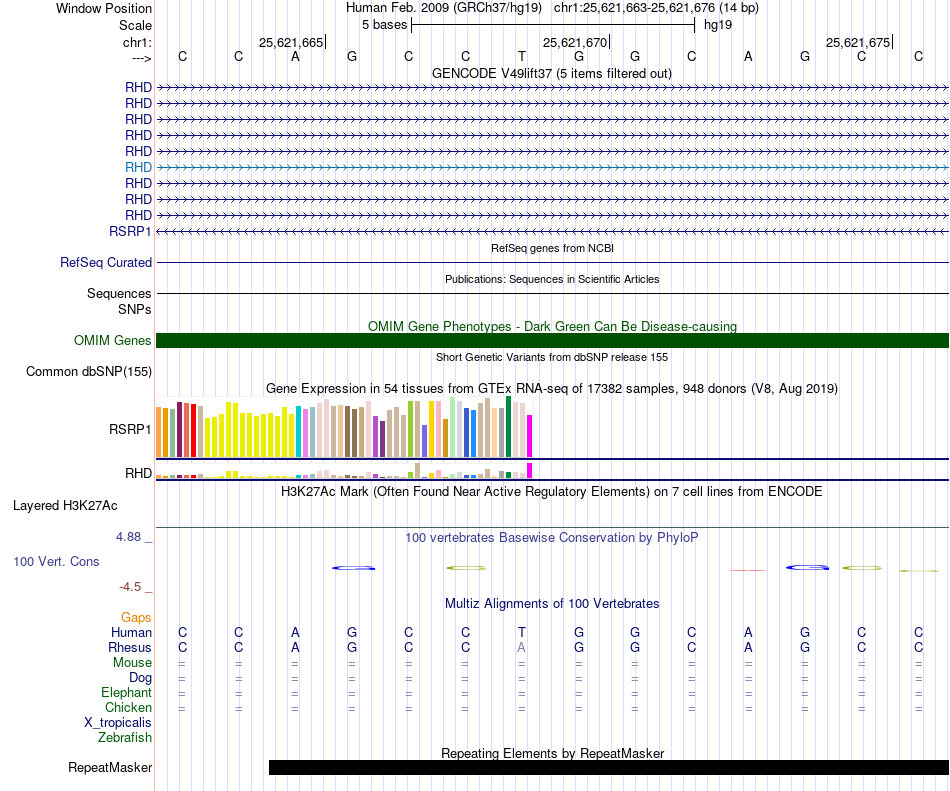Screen dimensions: 950x791
Task: Click the tall dark-green bar in RSRP1 chart
Action: pyautogui.click(x=509, y=426)
